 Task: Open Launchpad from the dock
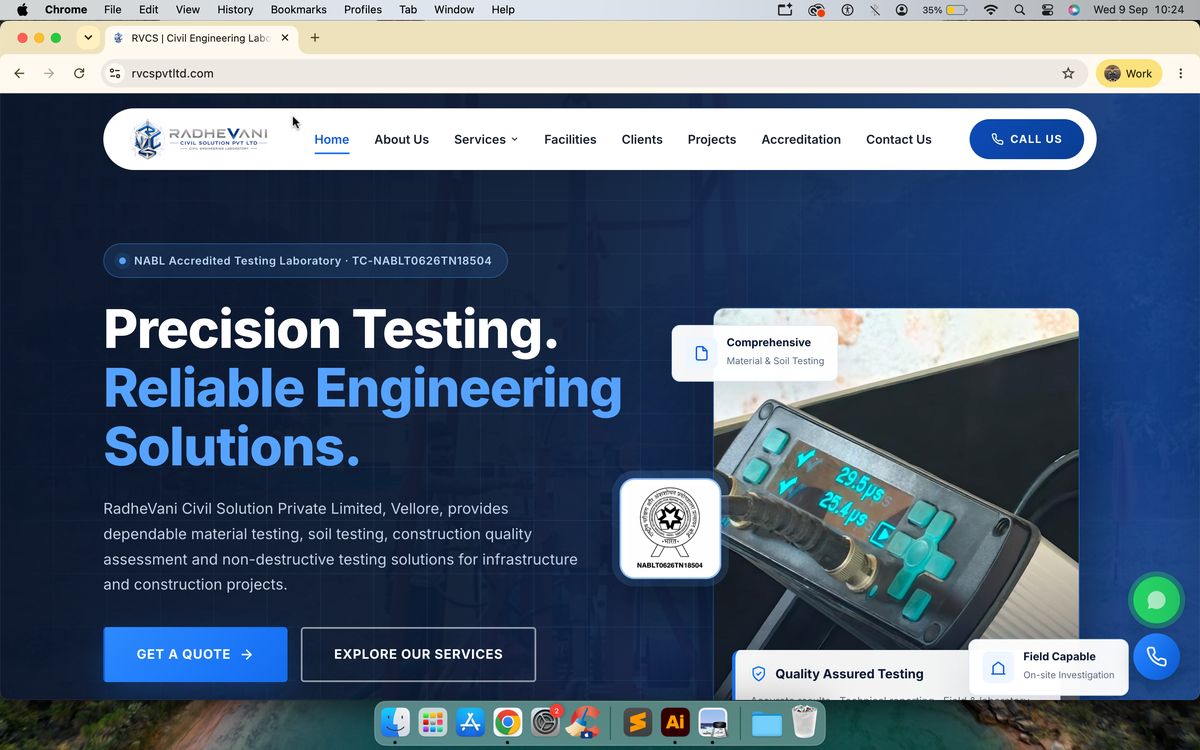pos(432,722)
